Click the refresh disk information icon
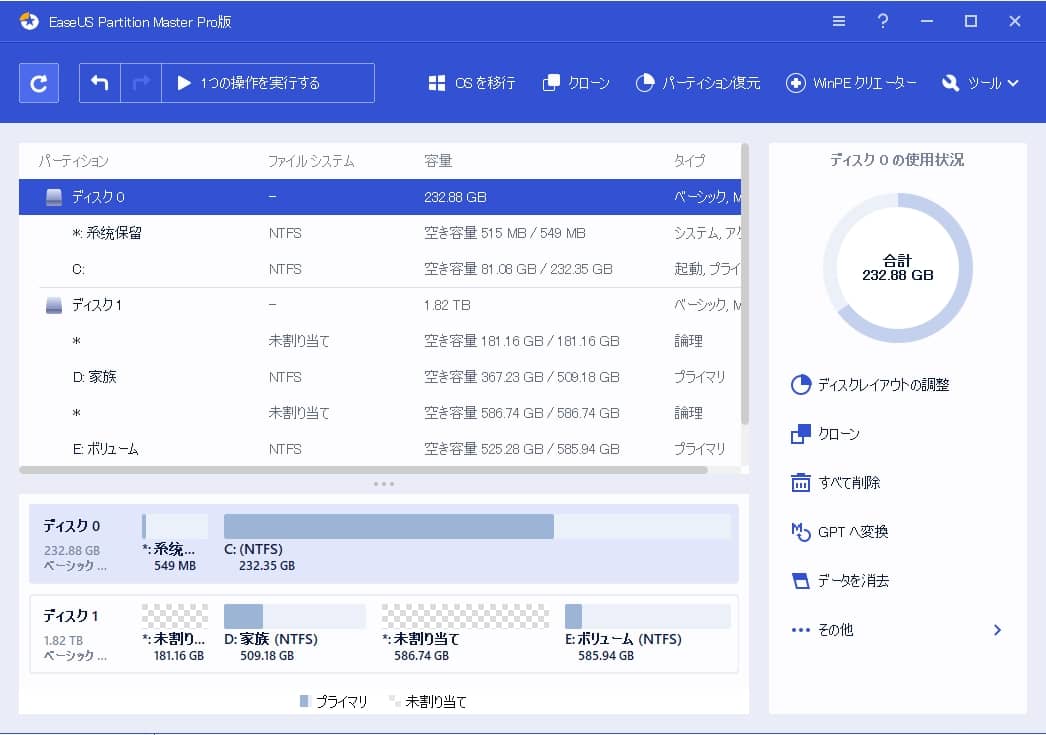Viewport: 1046px width, 735px height. pos(39,83)
